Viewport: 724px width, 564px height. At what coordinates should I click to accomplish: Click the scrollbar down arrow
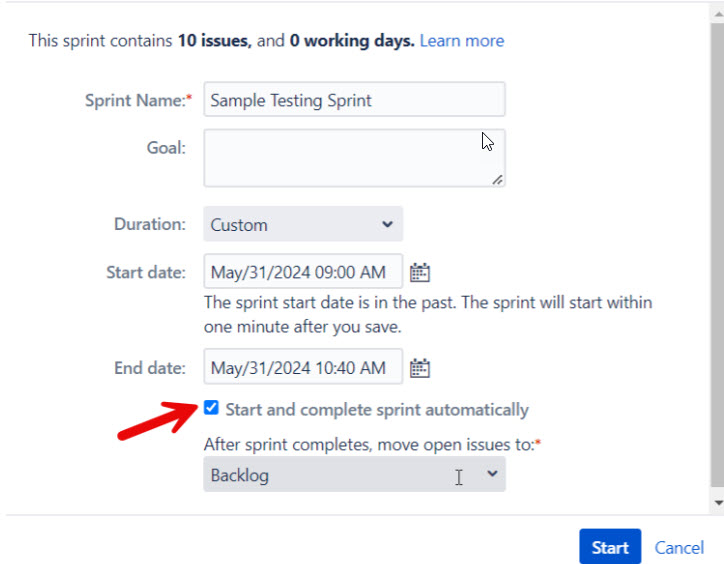click(718, 503)
